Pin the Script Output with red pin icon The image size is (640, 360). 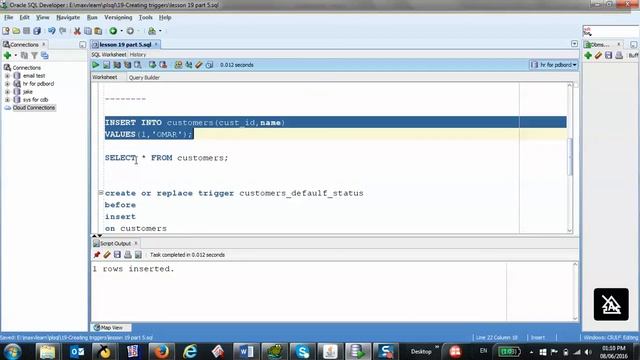97,255
